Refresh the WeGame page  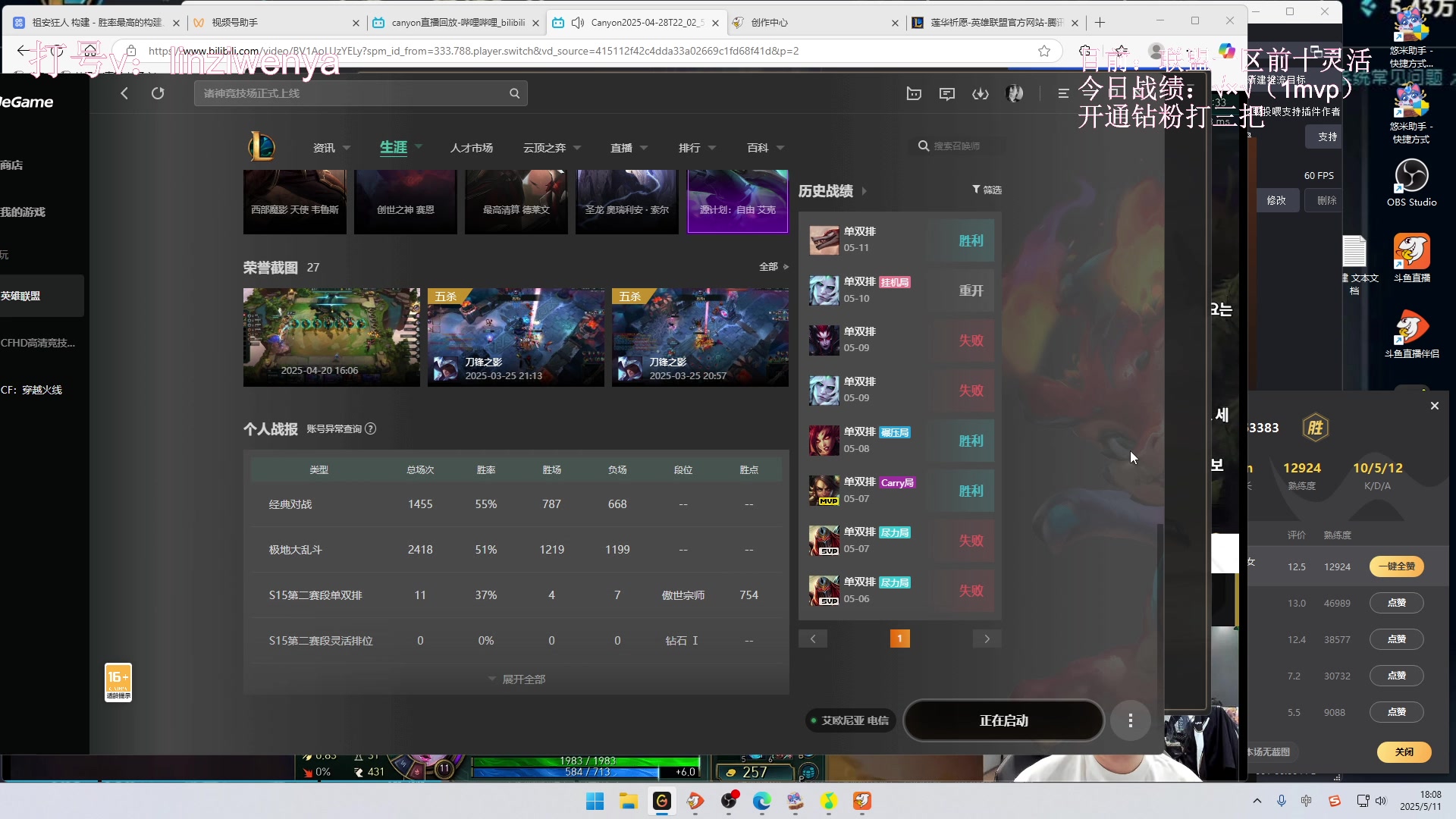click(x=158, y=93)
